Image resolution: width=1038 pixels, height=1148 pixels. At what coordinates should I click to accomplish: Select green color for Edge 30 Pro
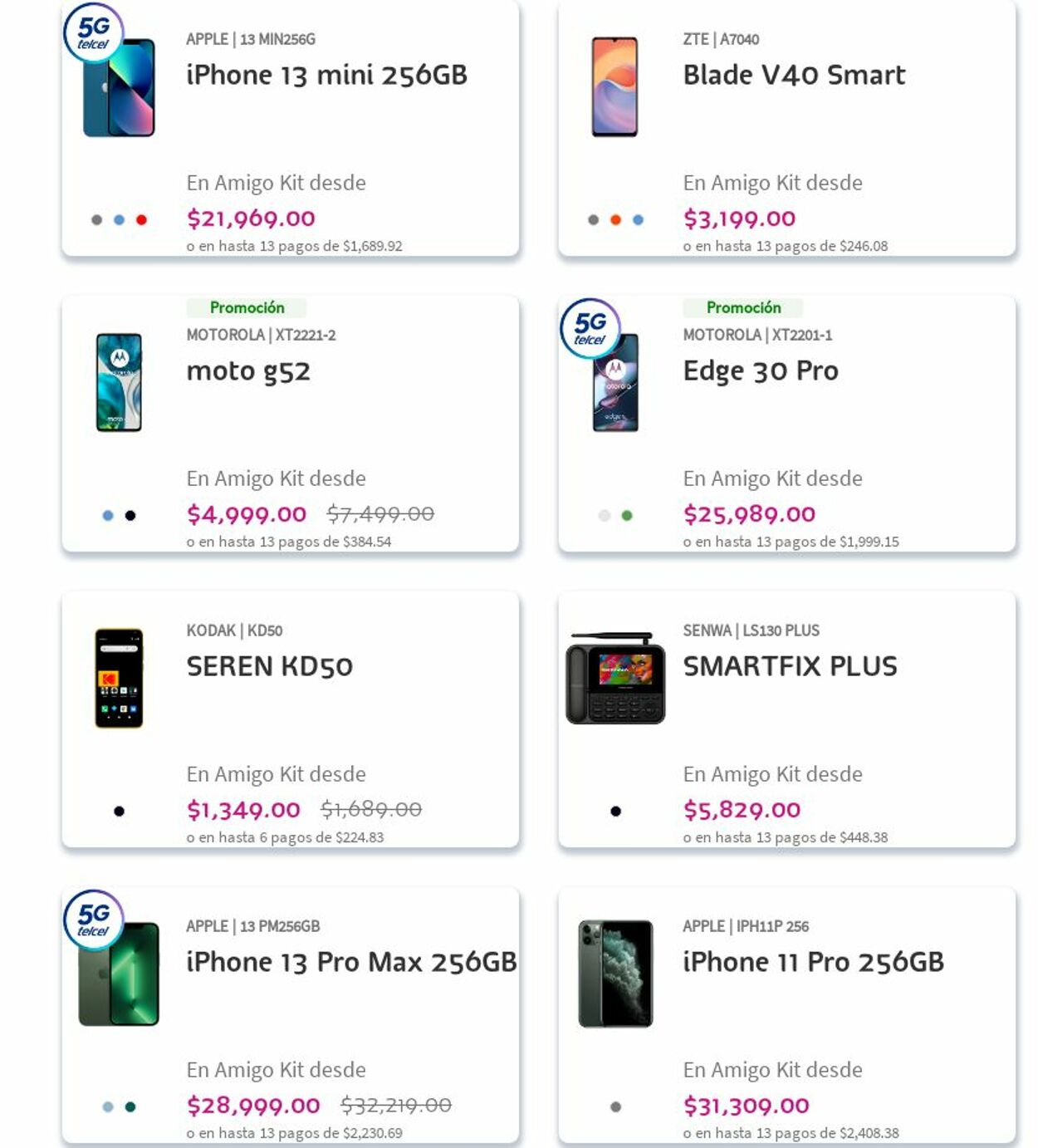pos(627,516)
